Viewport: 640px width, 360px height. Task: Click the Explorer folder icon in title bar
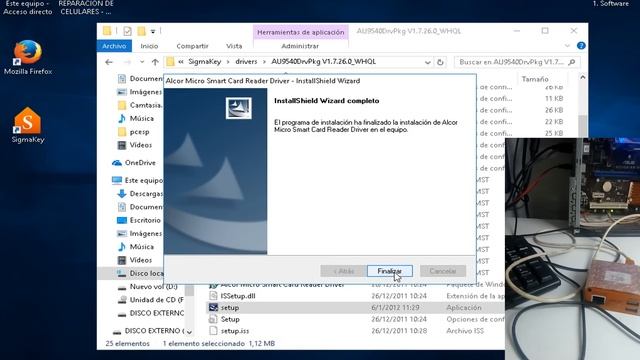click(x=107, y=31)
